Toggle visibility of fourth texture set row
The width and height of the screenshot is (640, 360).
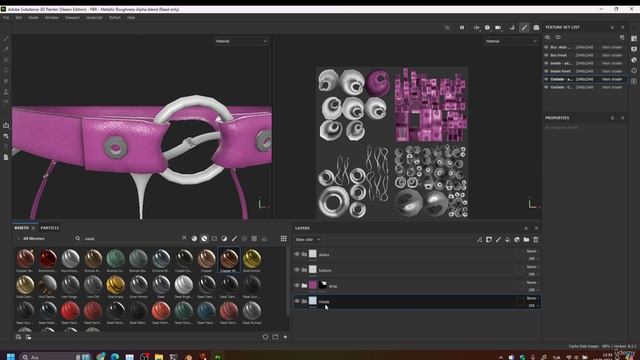coord(547,71)
